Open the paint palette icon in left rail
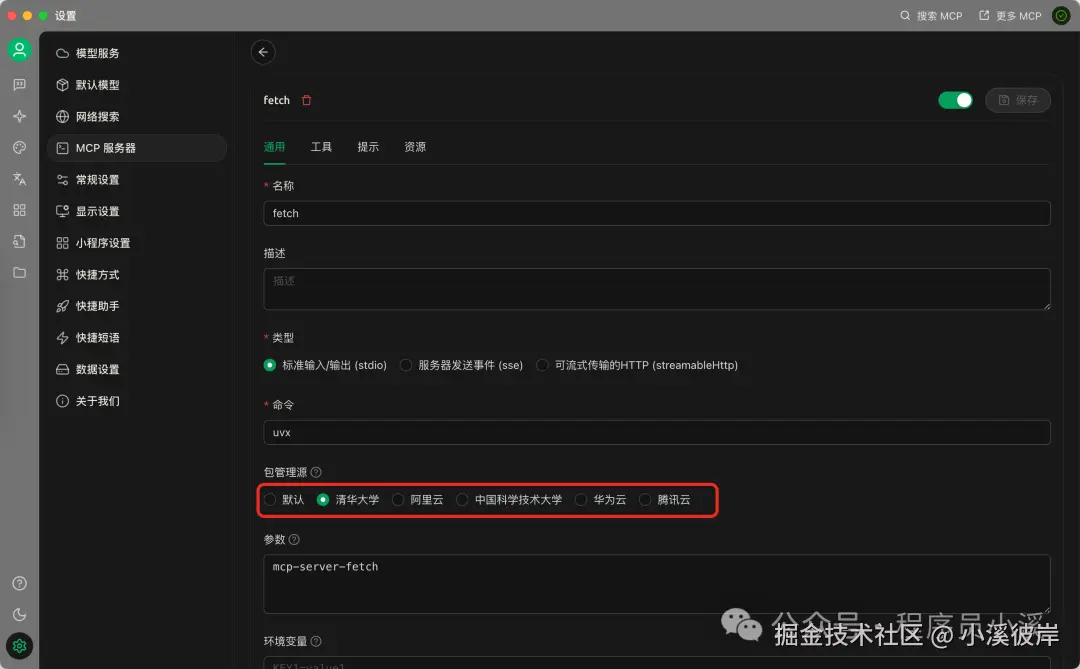1080x669 pixels. [x=19, y=147]
